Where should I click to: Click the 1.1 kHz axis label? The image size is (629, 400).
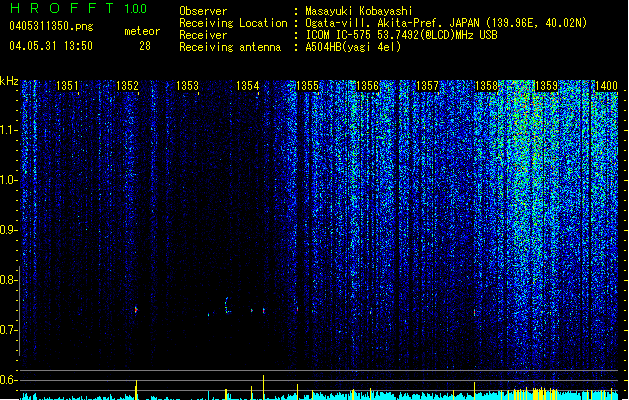[9, 130]
